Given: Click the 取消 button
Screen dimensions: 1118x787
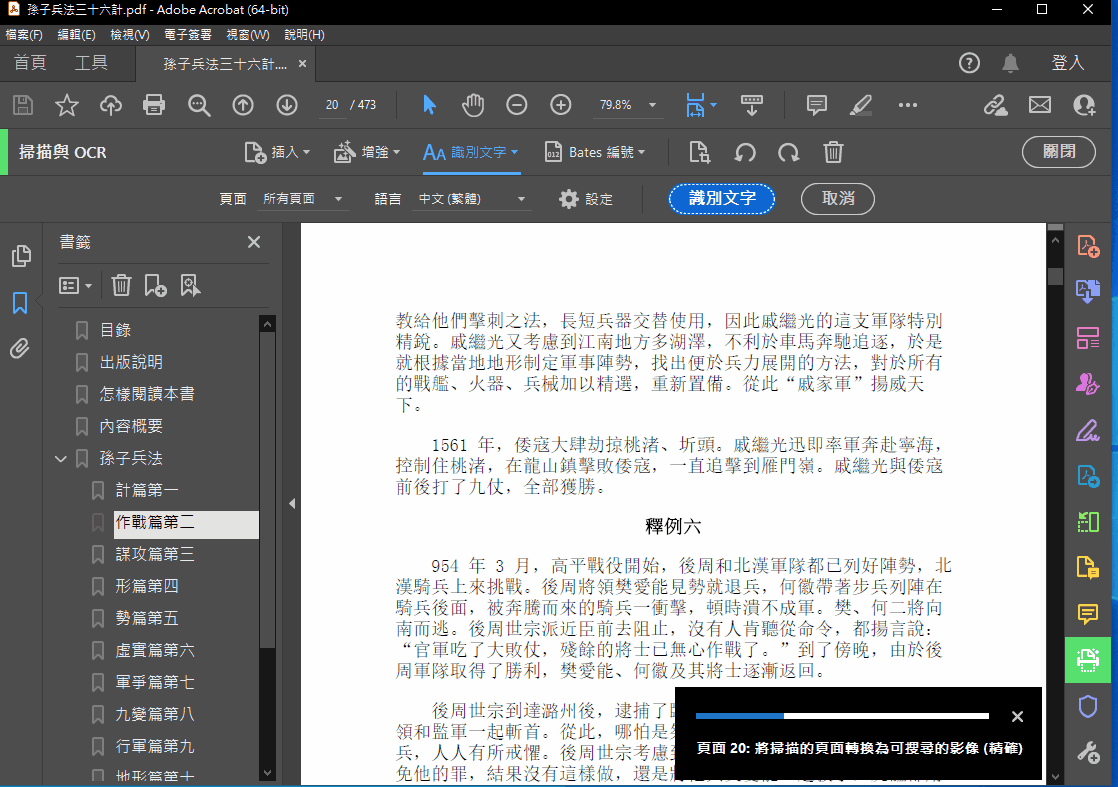Looking at the screenshot, I should click(x=837, y=199).
